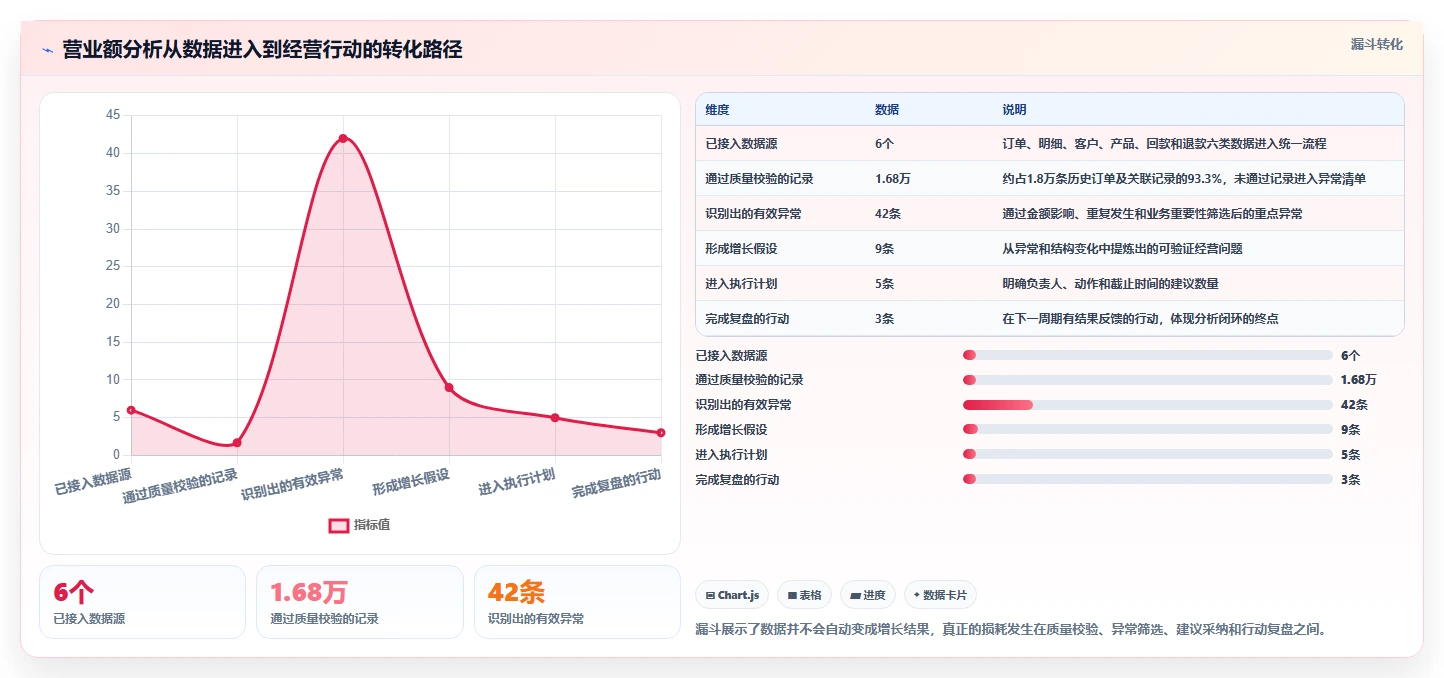Click the chart point for 识别出的有效异常

[x=343, y=138]
